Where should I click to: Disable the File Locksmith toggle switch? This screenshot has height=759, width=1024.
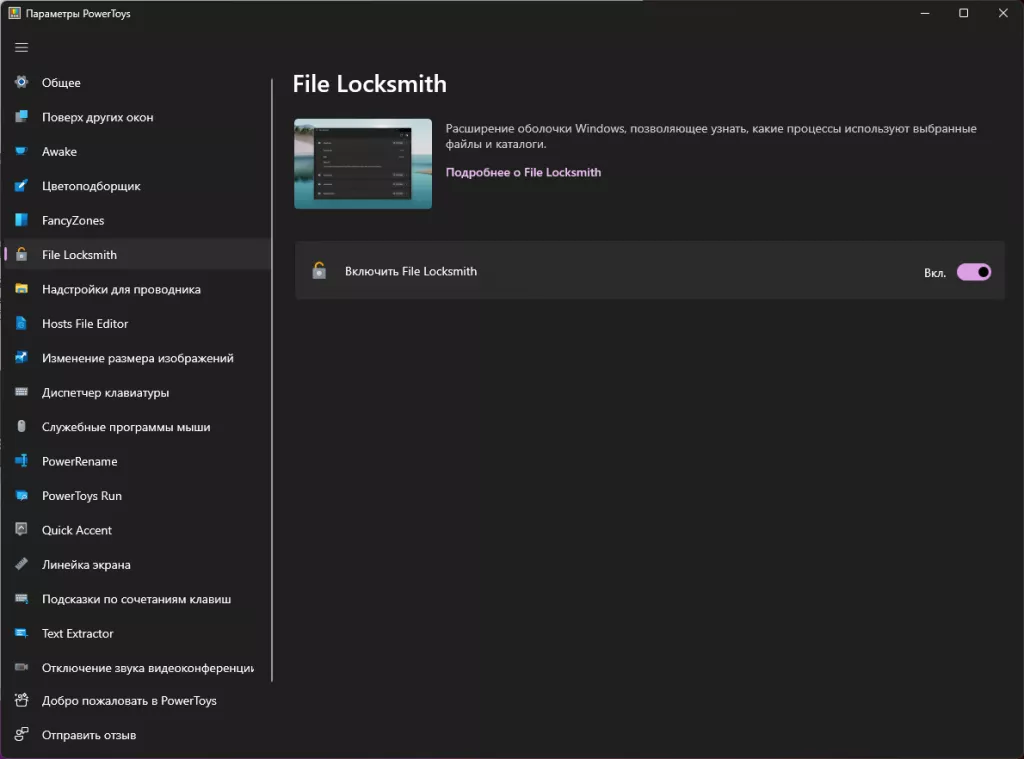[x=973, y=271]
